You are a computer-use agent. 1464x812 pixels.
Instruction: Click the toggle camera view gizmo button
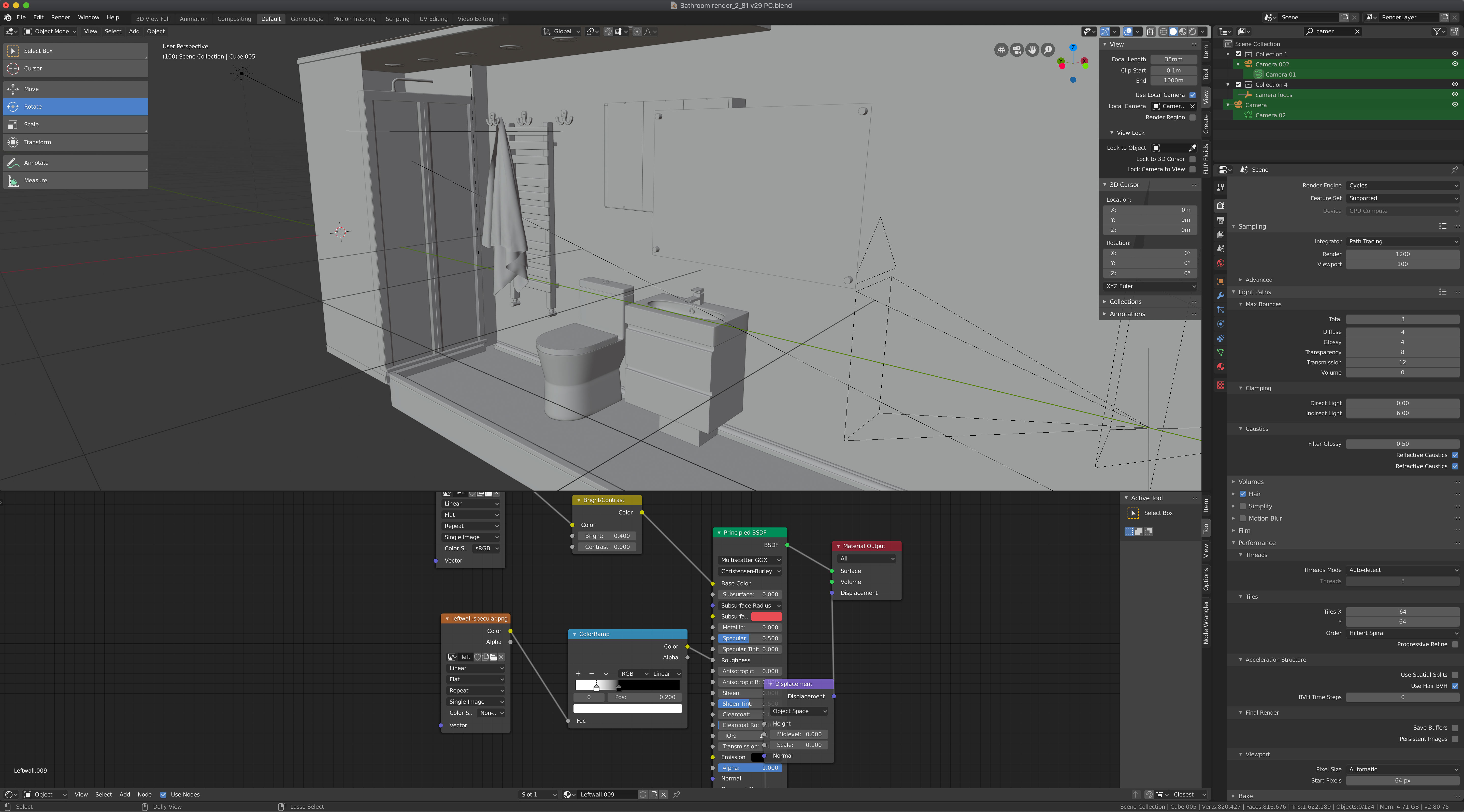1017,50
